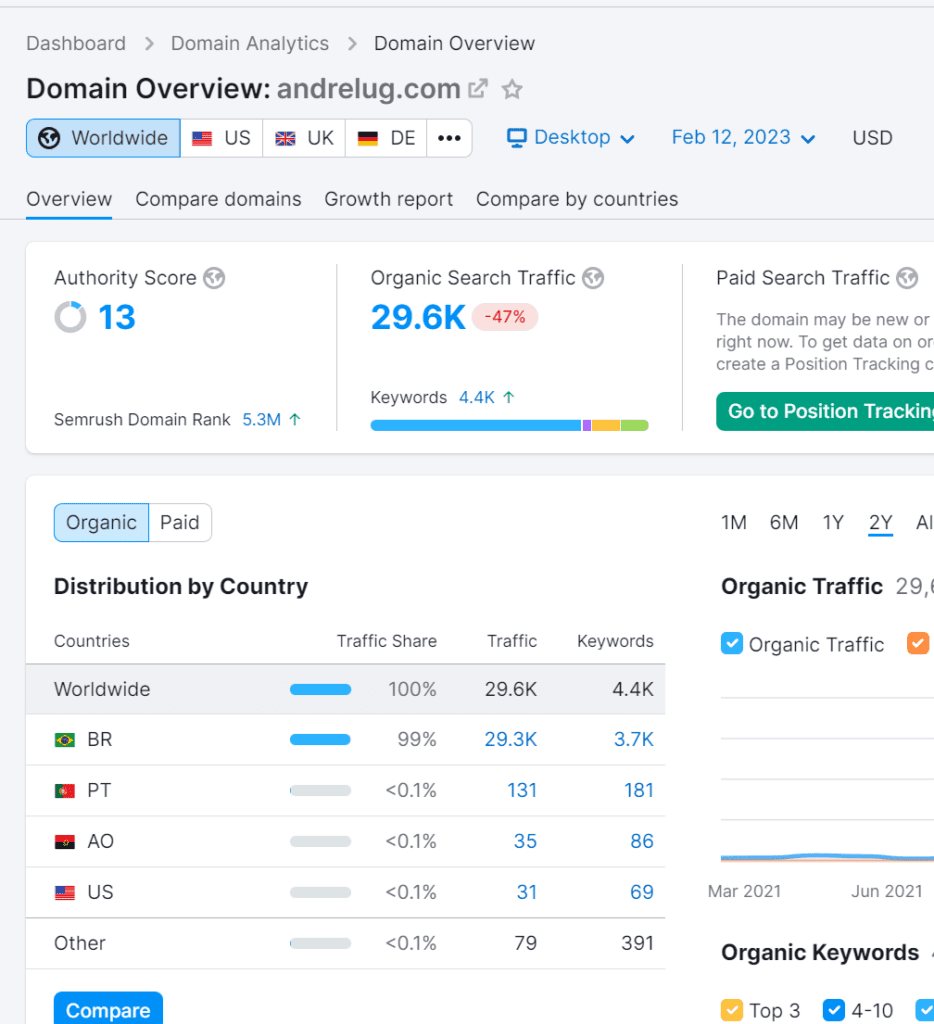The image size is (934, 1024).
Task: Go to Domain Analytics breadcrumb link
Action: (250, 44)
